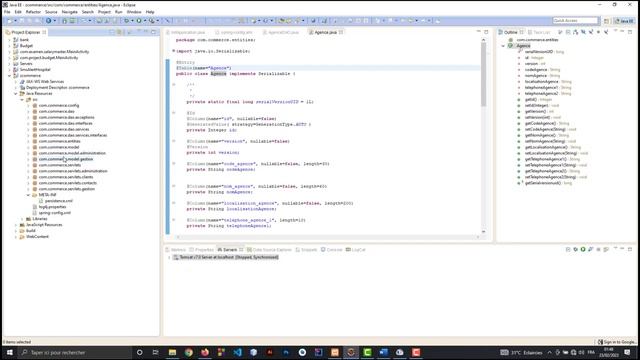Select persistence.xml in Project Explorer

(56, 201)
